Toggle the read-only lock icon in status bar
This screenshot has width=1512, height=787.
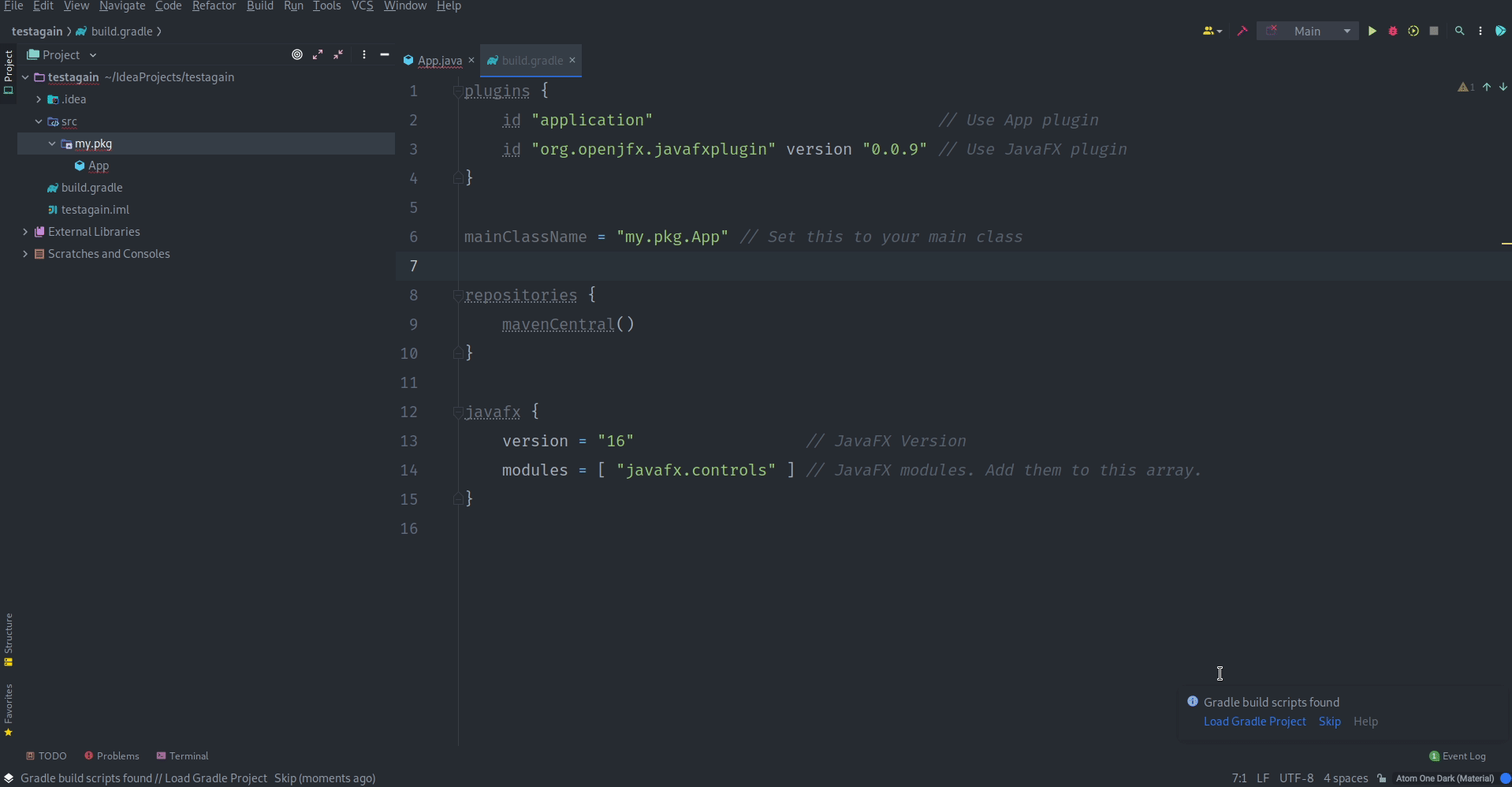click(x=1382, y=778)
